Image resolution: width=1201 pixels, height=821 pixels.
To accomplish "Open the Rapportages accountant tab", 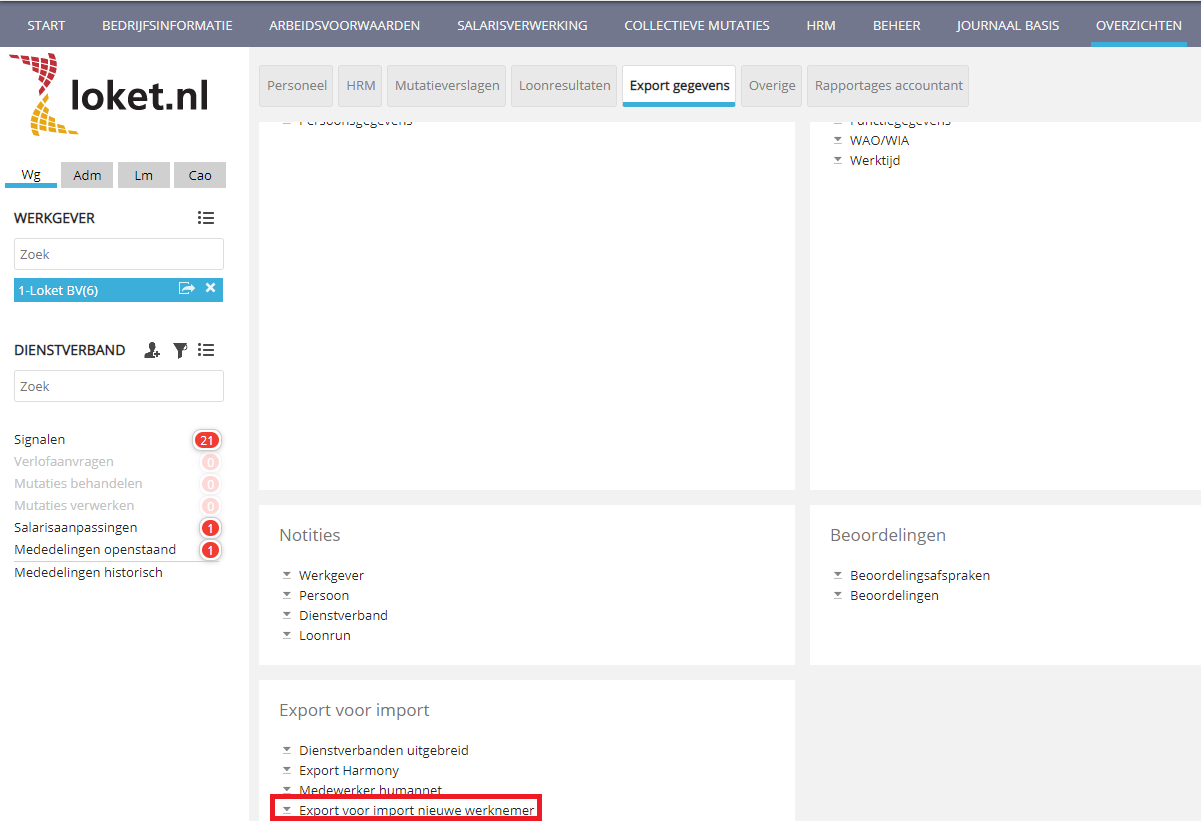I will (x=888, y=86).
